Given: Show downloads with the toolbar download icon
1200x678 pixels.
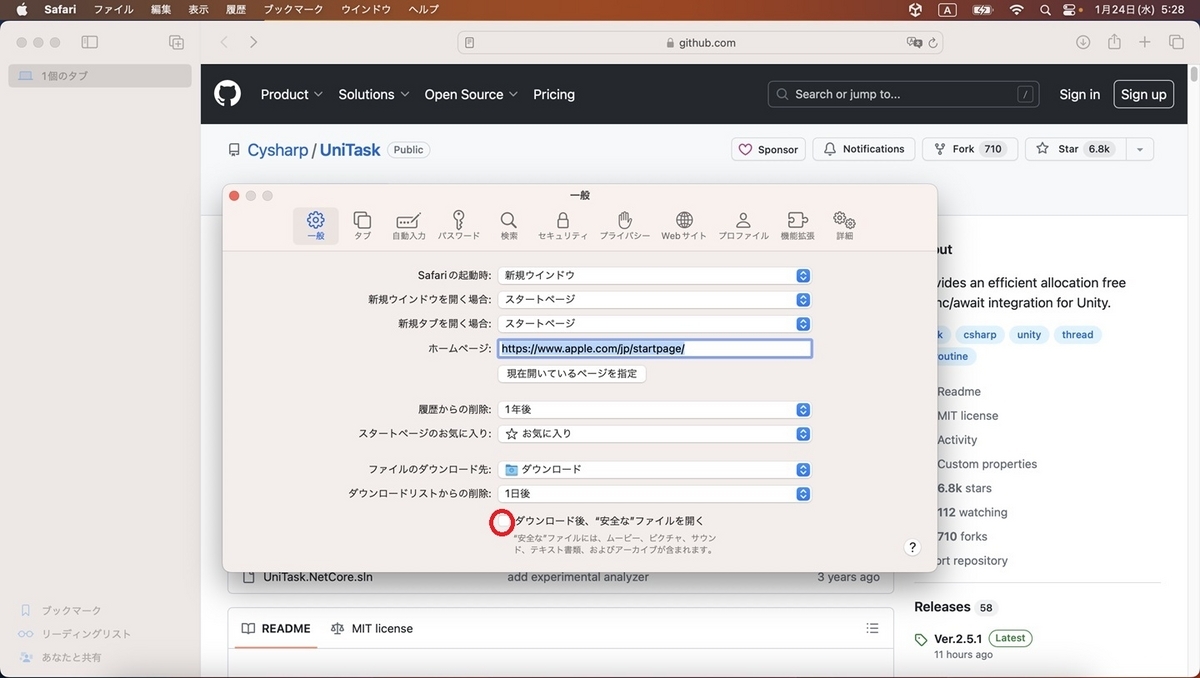Looking at the screenshot, I should tap(1083, 42).
